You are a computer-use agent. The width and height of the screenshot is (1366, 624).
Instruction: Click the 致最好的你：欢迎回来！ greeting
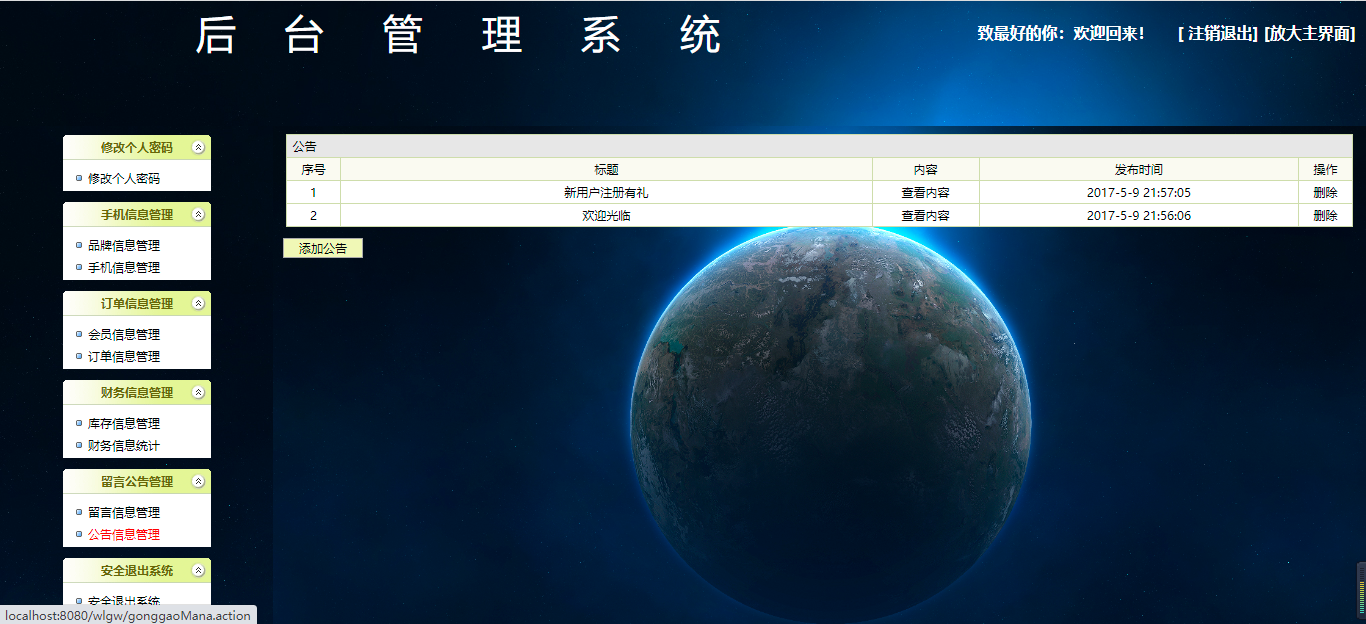click(1061, 33)
